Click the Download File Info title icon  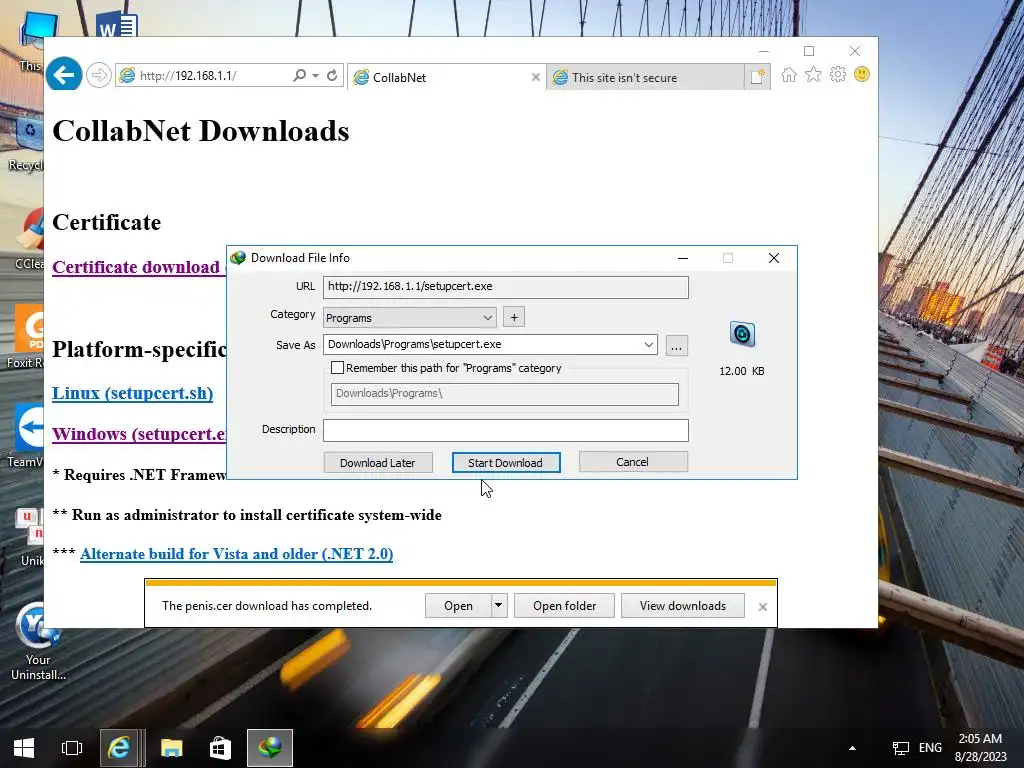click(238, 258)
